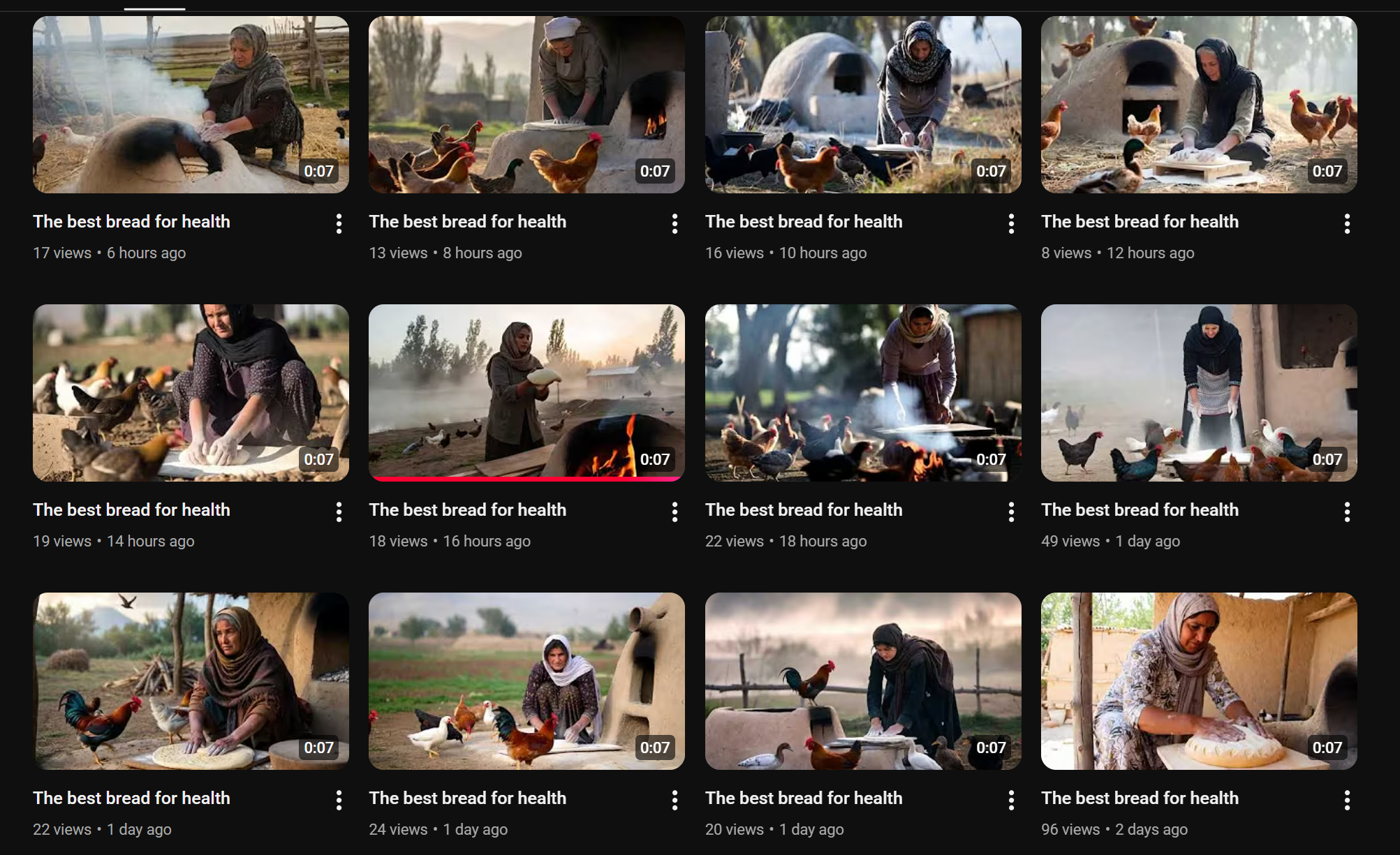The height and width of the screenshot is (855, 1400).
Task: Play thumbnail with rooster perched on fence
Action: 863,681
